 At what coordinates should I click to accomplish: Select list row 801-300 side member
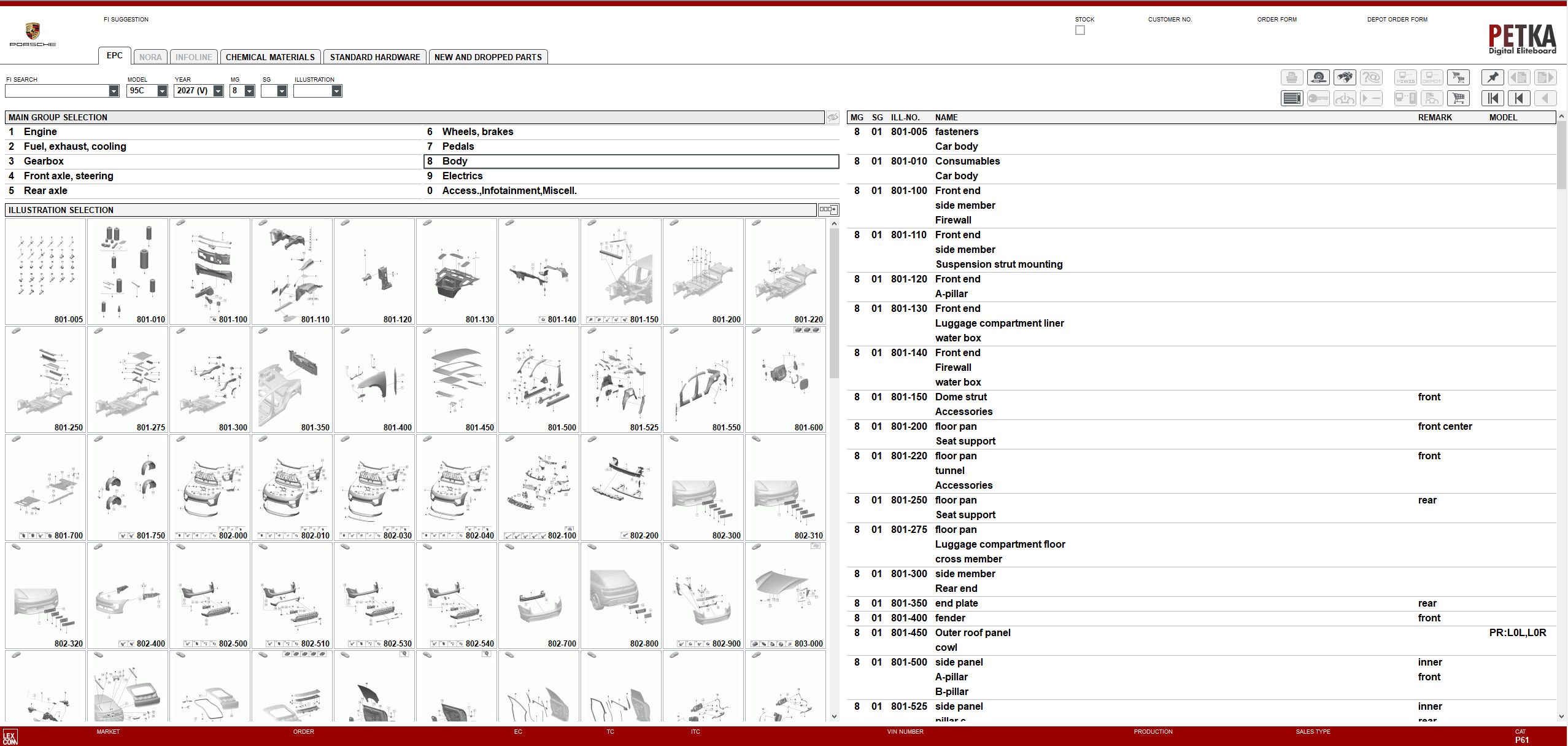point(1202,581)
